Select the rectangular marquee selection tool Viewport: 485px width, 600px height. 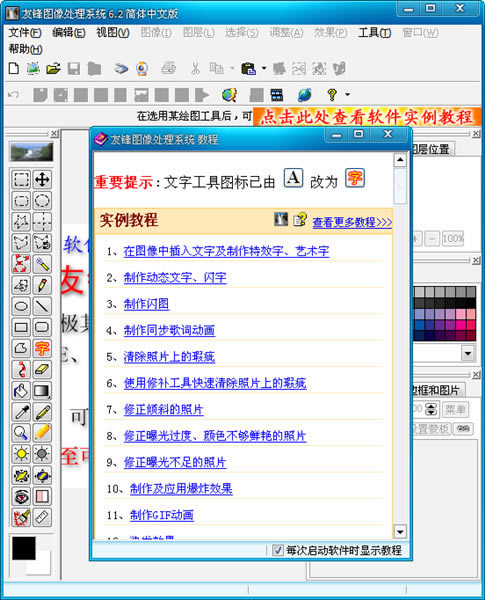21,179
